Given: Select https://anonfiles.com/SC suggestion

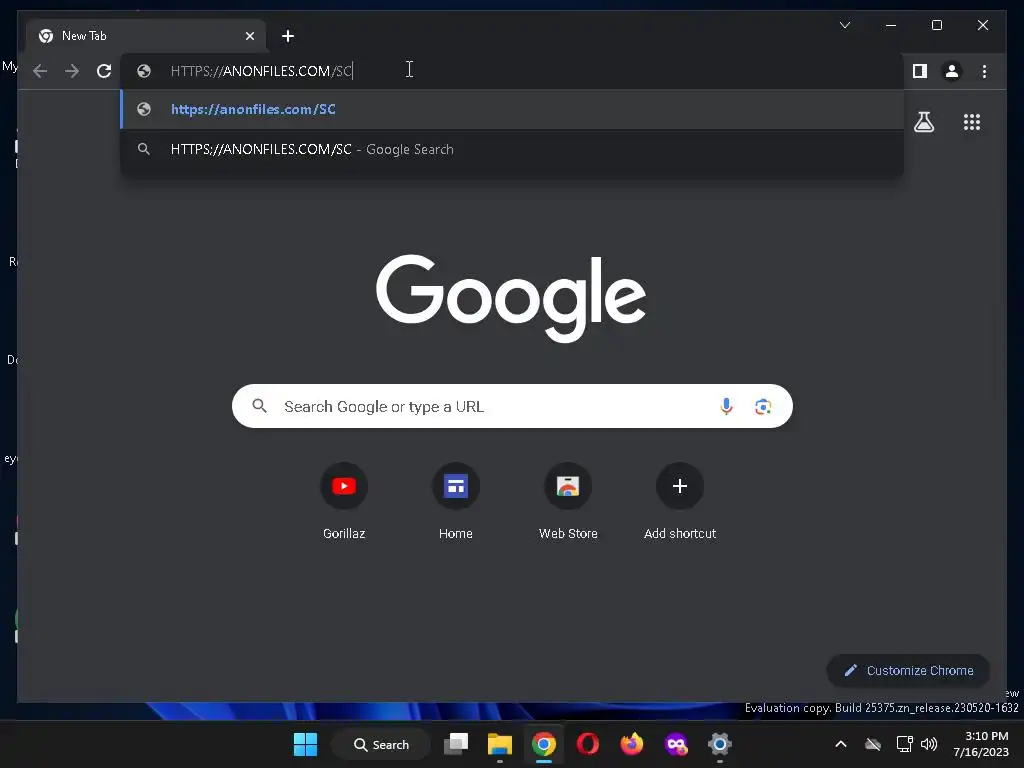Looking at the screenshot, I should click(x=512, y=109).
